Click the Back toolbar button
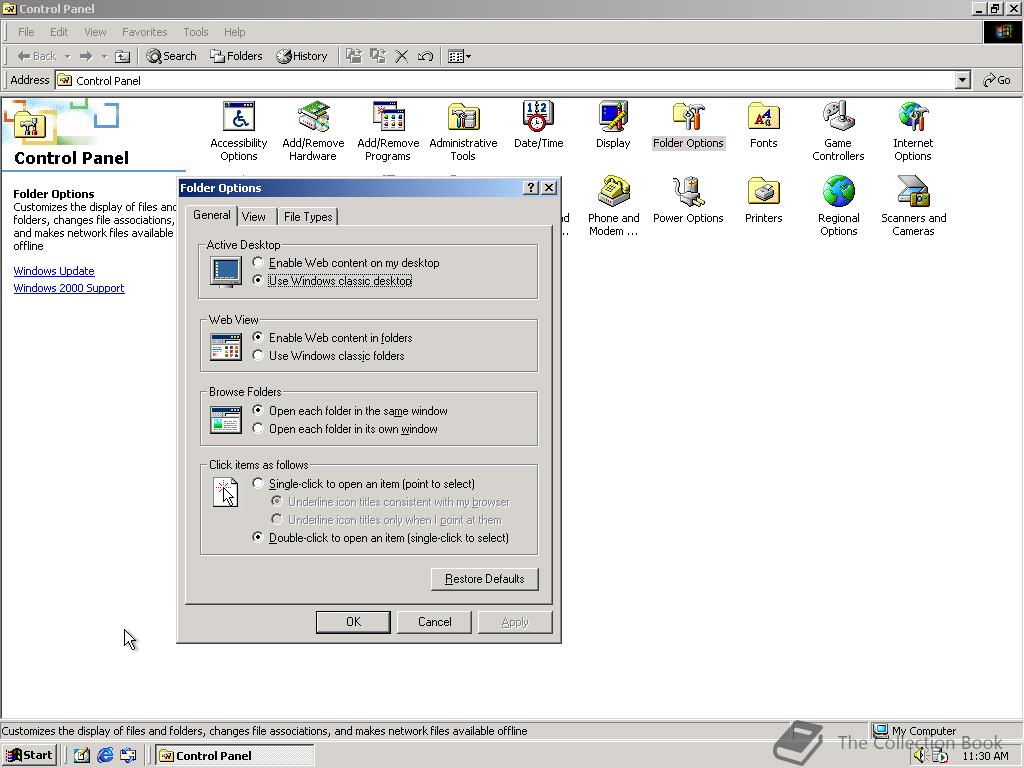The image size is (1024, 768). pos(37,56)
